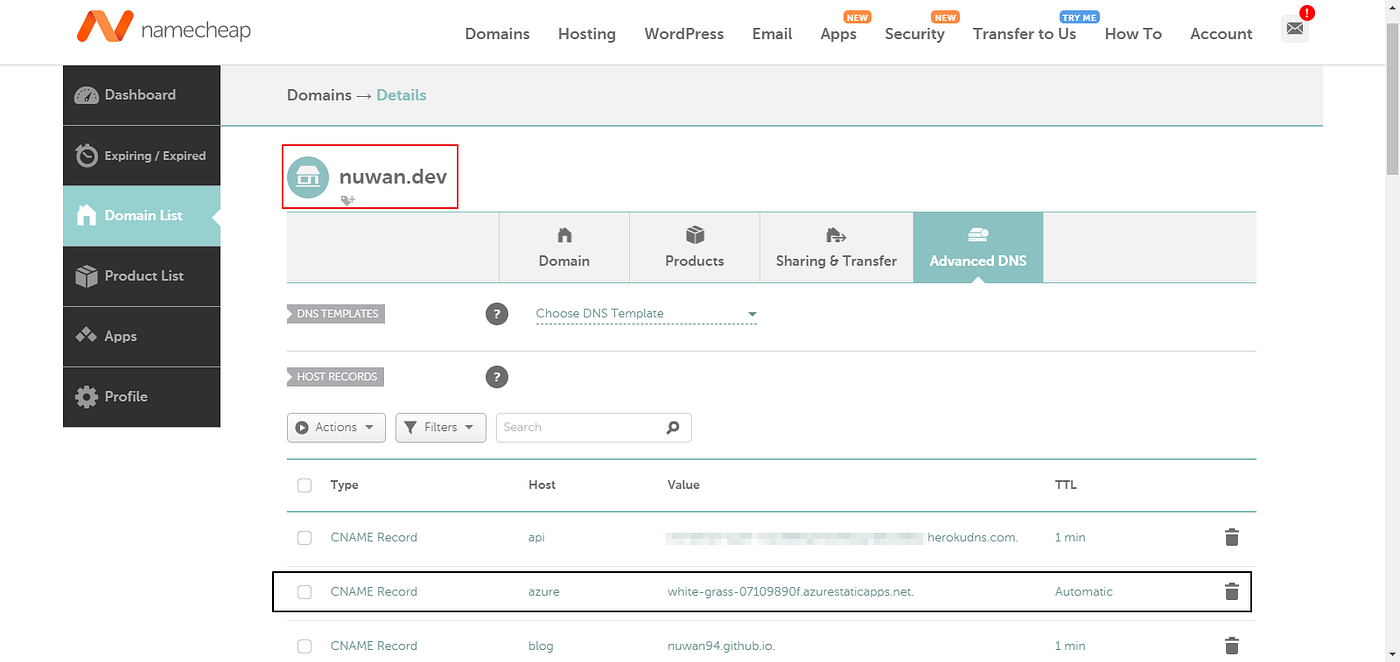Open the Actions dropdown

coord(336,427)
